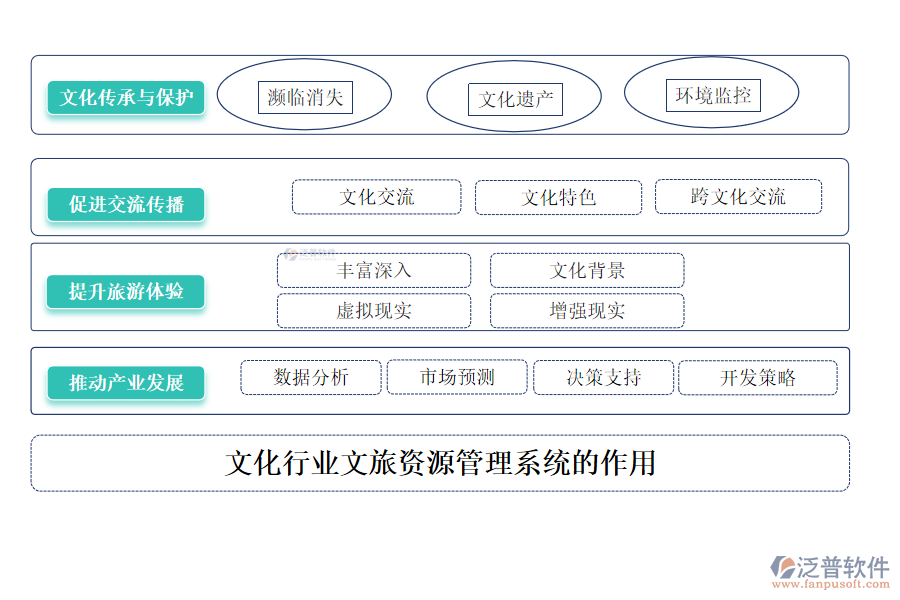
Task: Choose the 虚拟现实 box
Action: click(374, 311)
